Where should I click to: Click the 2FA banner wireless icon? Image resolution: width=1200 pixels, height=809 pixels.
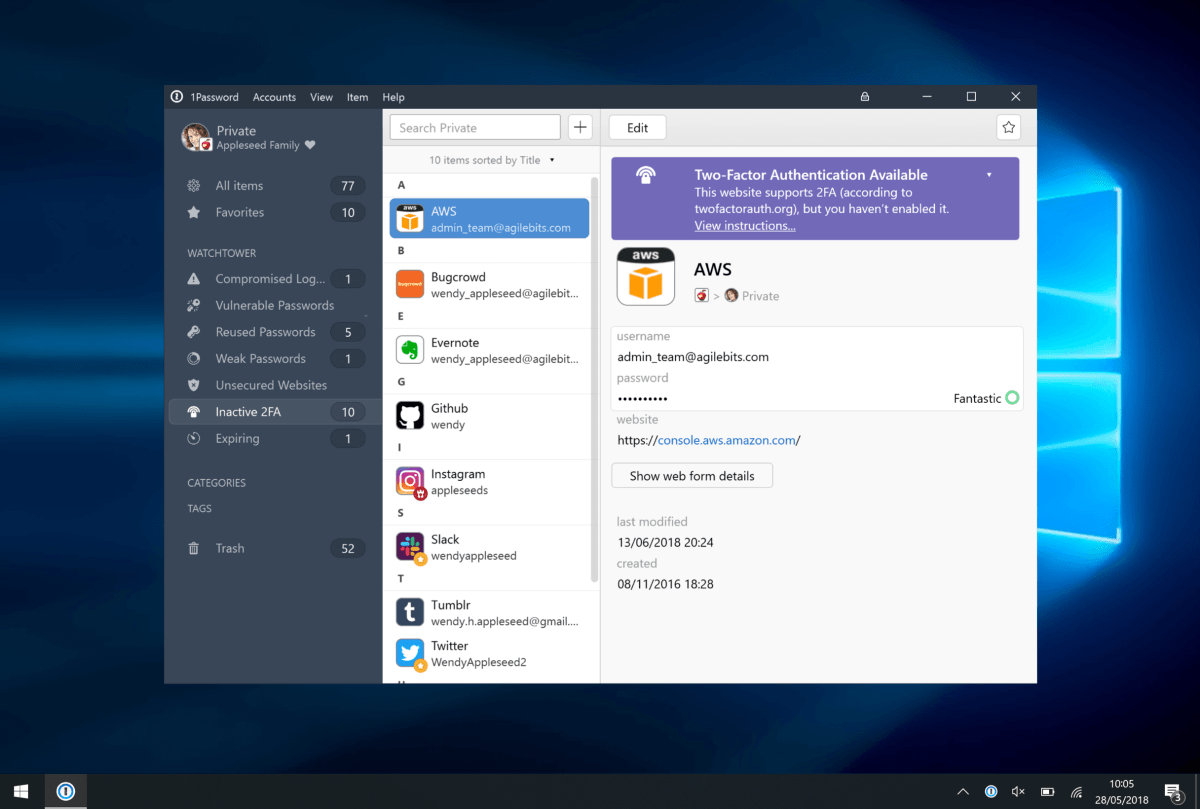coord(646,176)
